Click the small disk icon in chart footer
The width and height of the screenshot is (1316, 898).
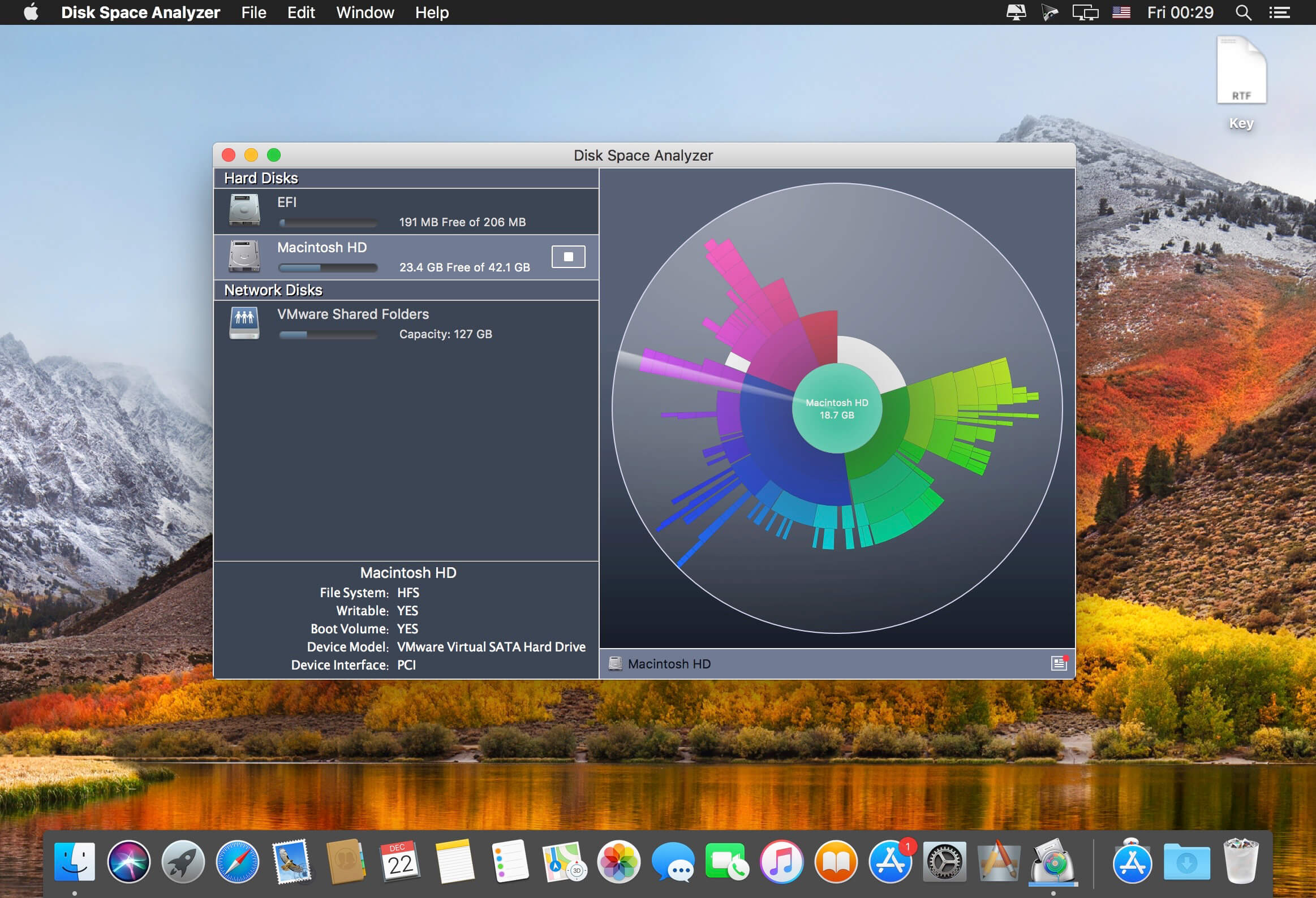pos(615,664)
